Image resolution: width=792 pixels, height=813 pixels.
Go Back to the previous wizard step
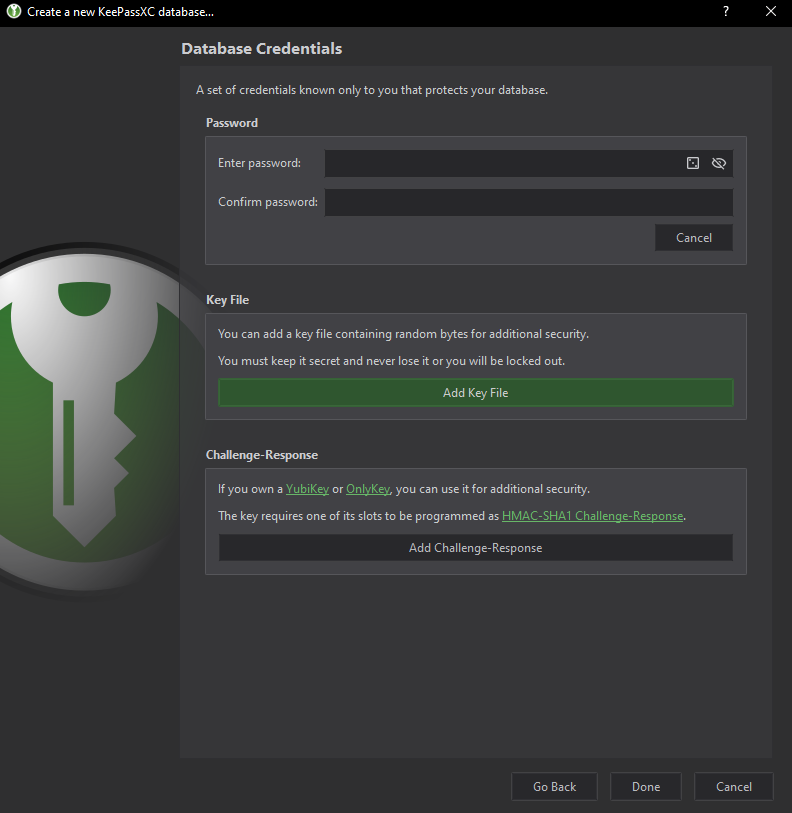click(x=554, y=787)
